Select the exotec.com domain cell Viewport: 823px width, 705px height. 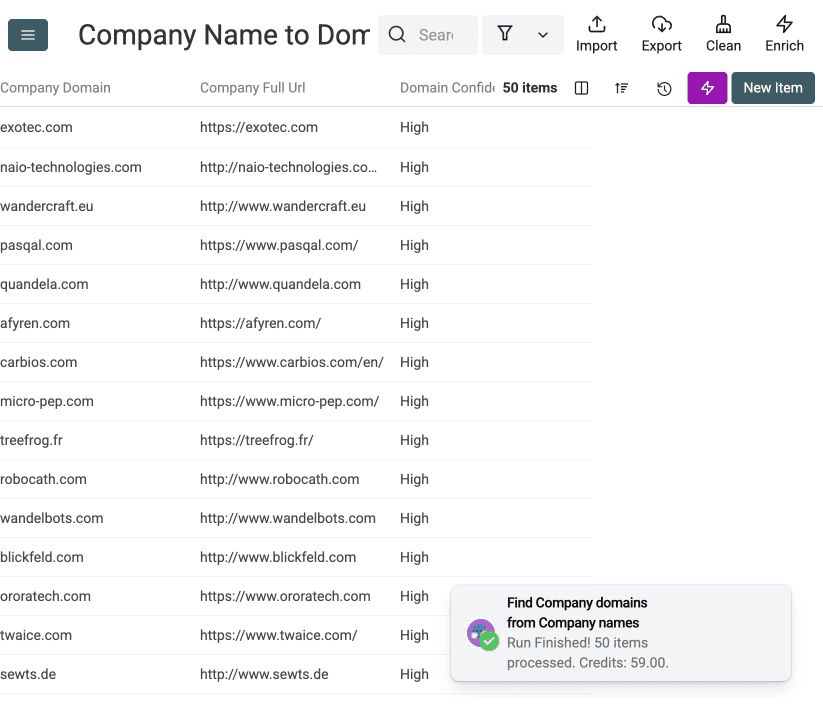pos(36,127)
